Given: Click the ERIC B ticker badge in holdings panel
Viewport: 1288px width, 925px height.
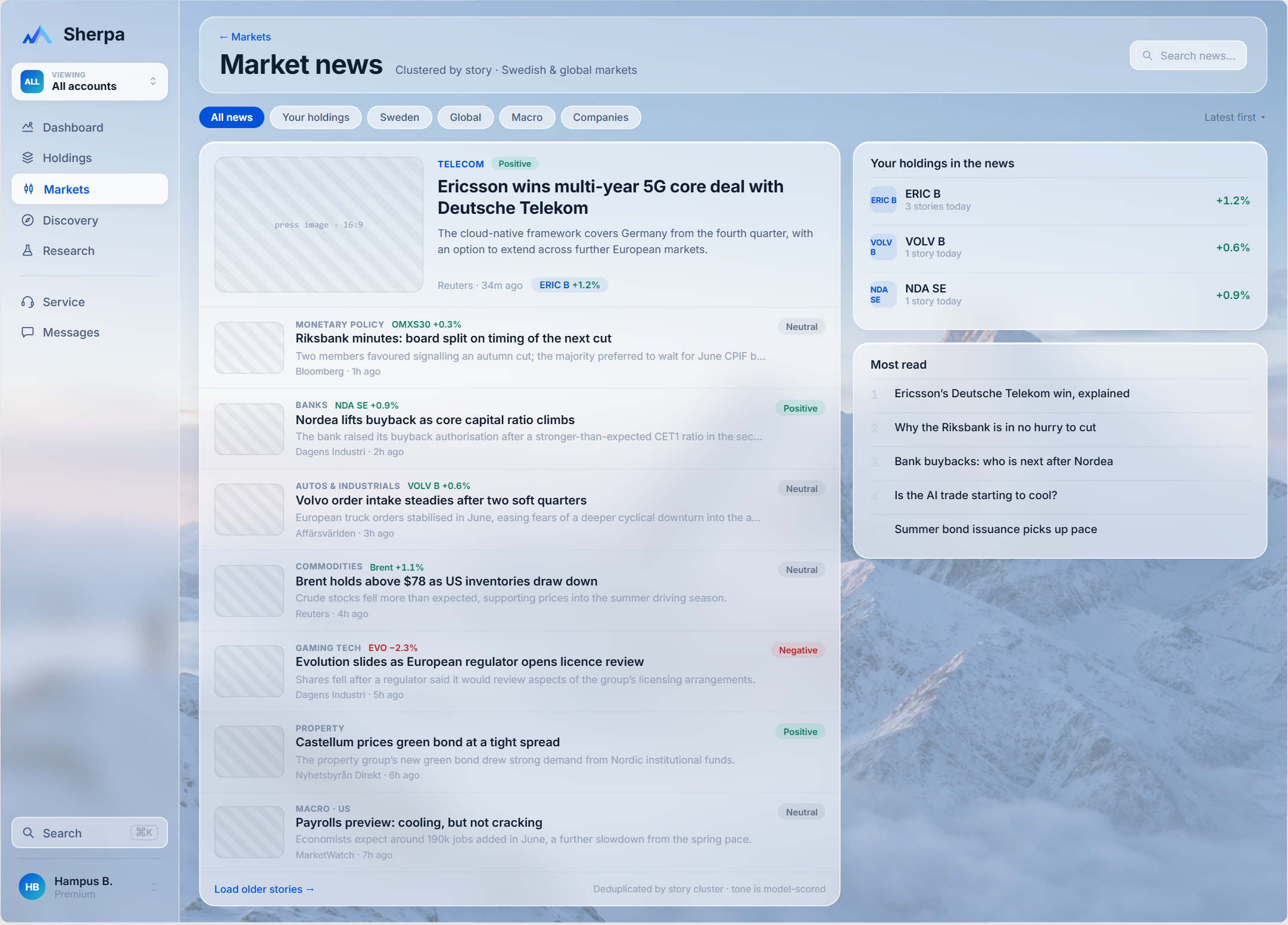Looking at the screenshot, I should pos(883,200).
